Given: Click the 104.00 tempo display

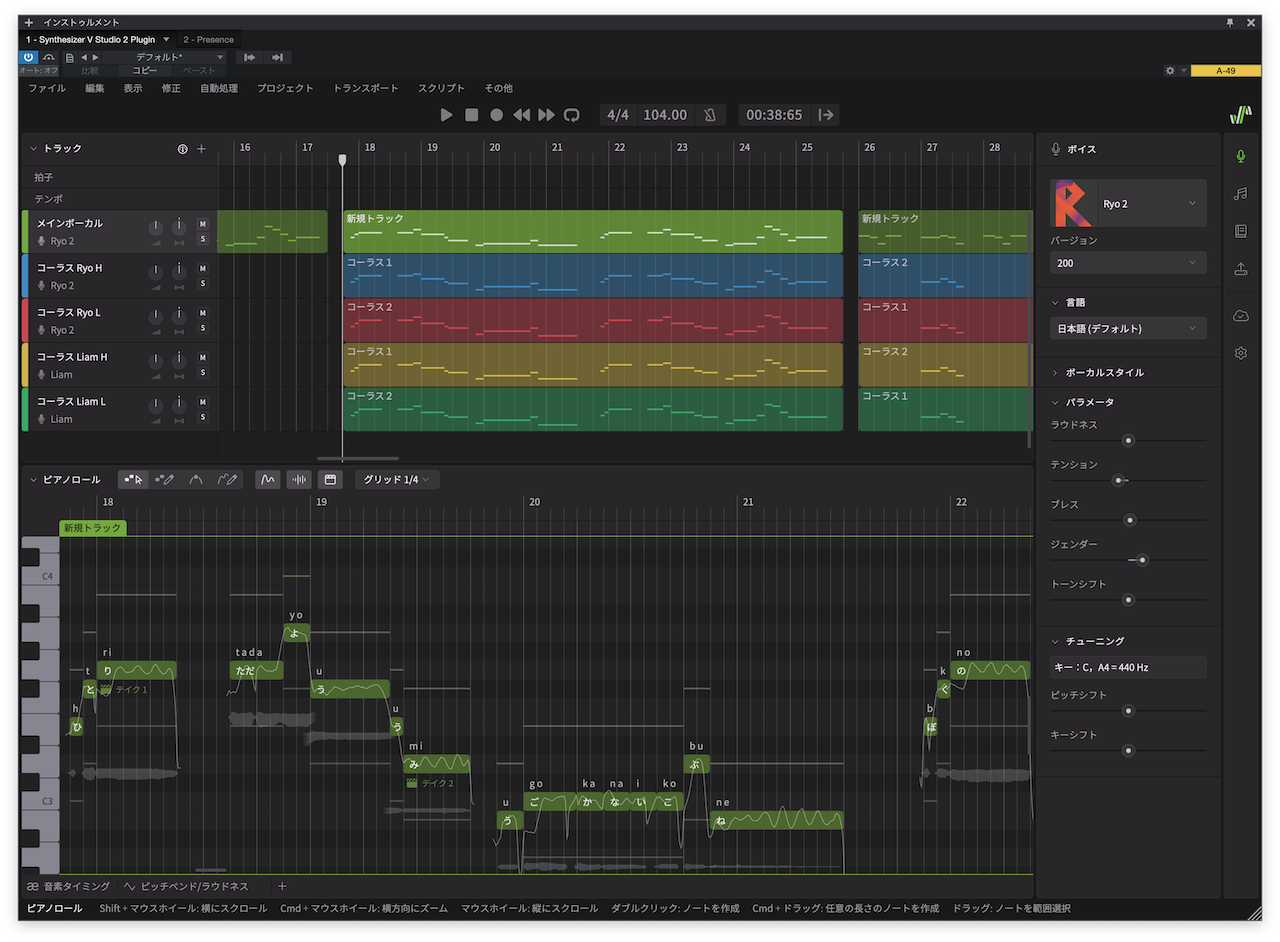Looking at the screenshot, I should click(665, 115).
